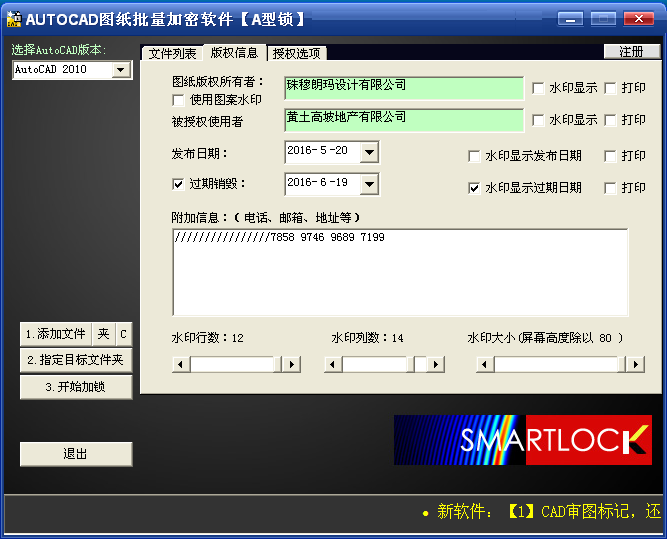Open the 发布日期 date dropdown arrow

point(369,152)
